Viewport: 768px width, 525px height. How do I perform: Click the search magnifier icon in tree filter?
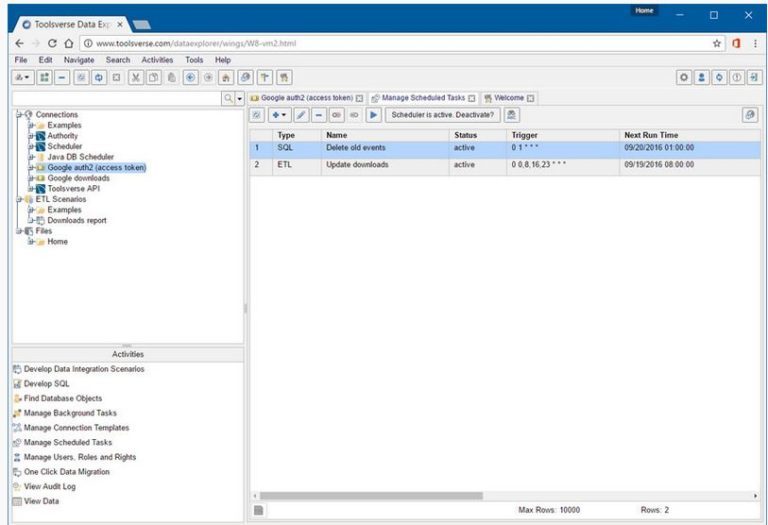coord(228,98)
